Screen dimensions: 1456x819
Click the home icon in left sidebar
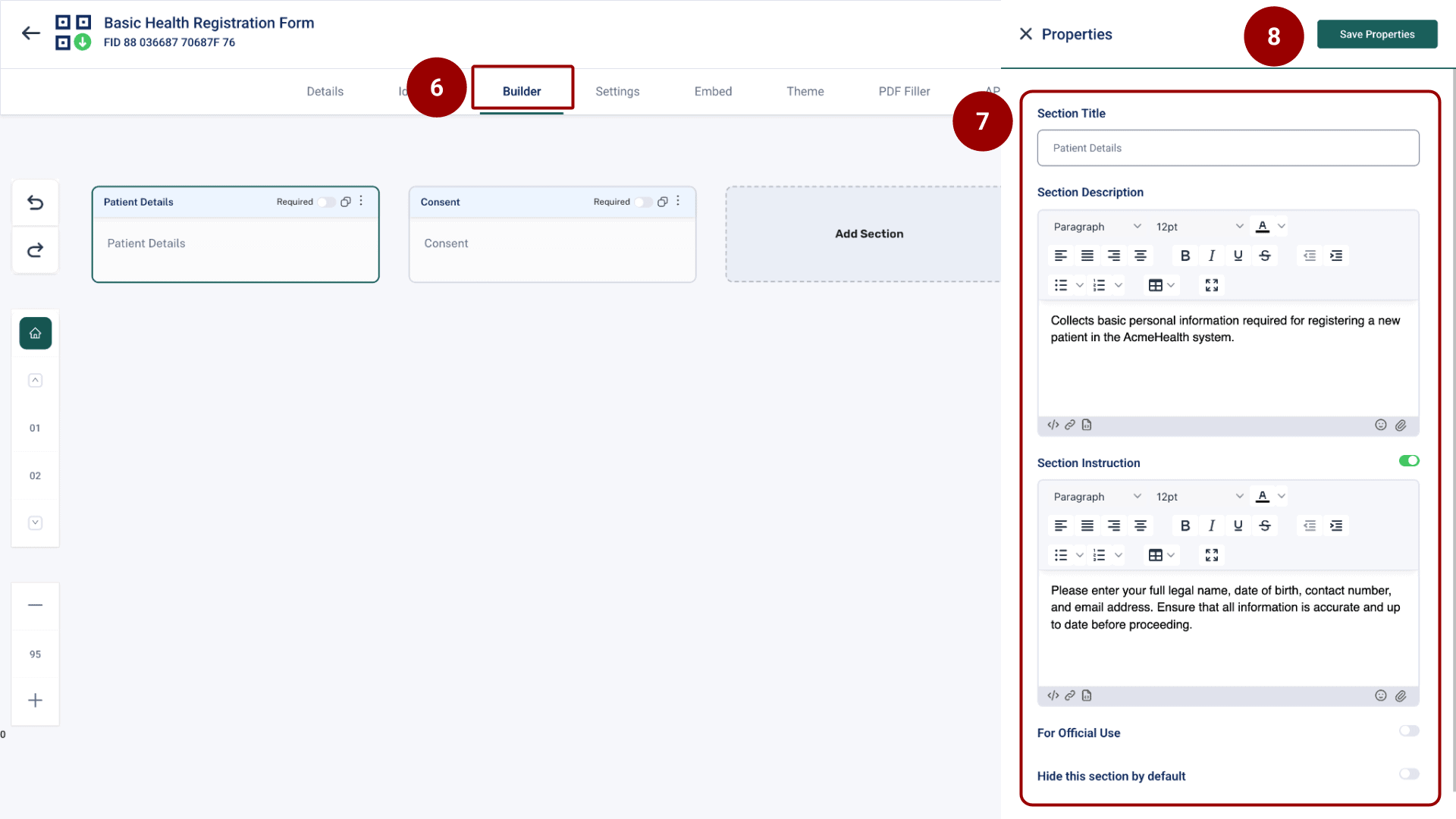tap(35, 334)
